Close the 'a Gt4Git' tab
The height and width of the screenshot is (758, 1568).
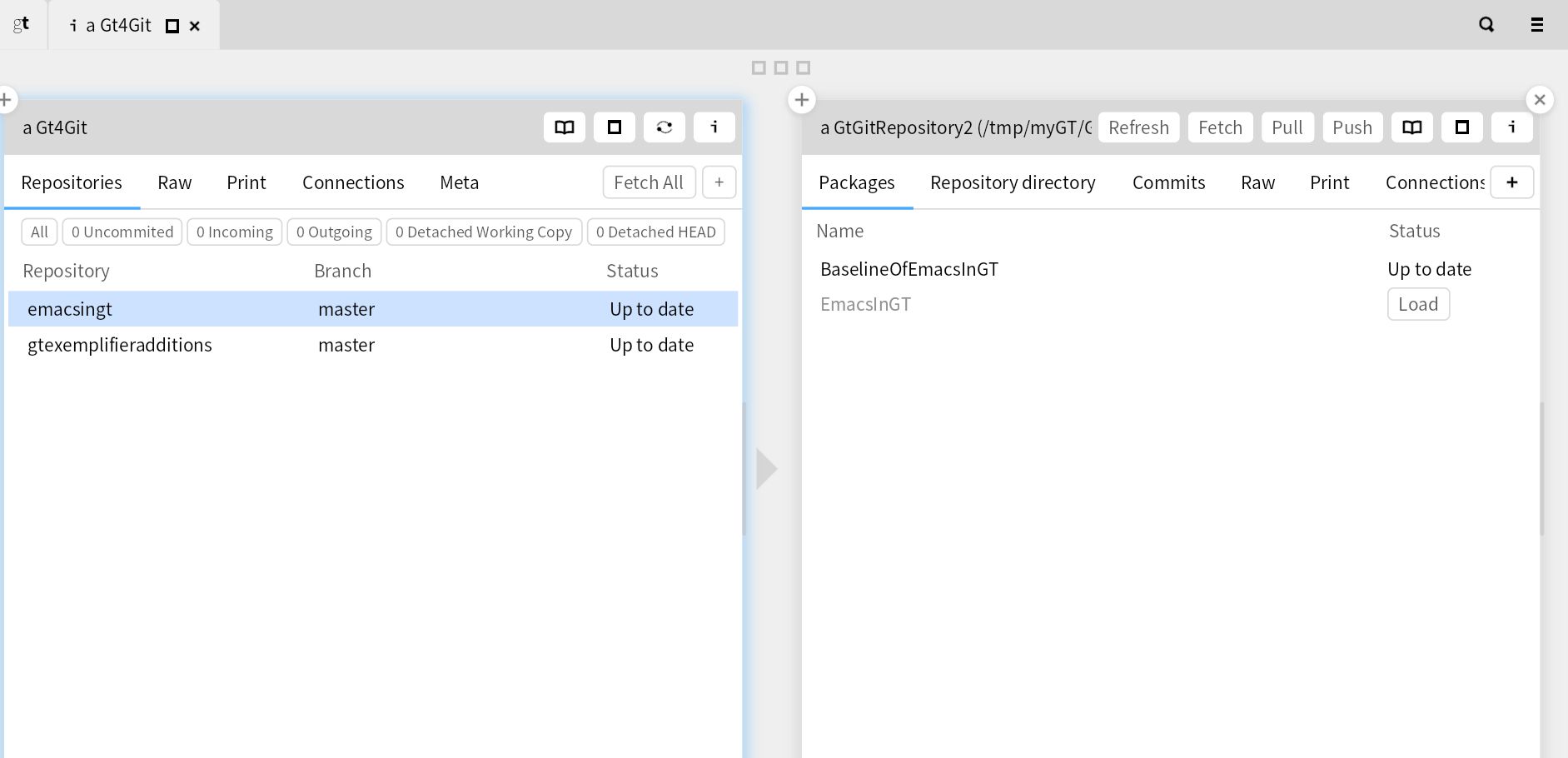point(195,26)
